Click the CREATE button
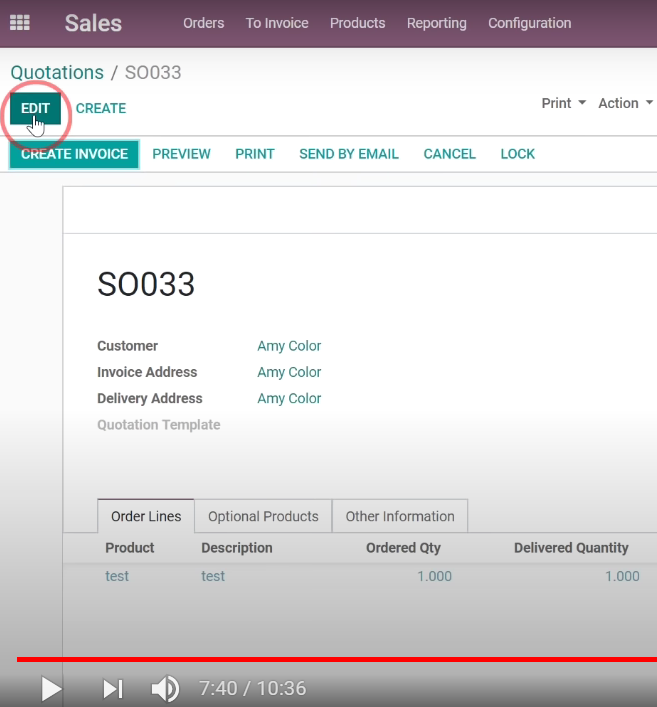Image resolution: width=657 pixels, height=707 pixels. [101, 108]
